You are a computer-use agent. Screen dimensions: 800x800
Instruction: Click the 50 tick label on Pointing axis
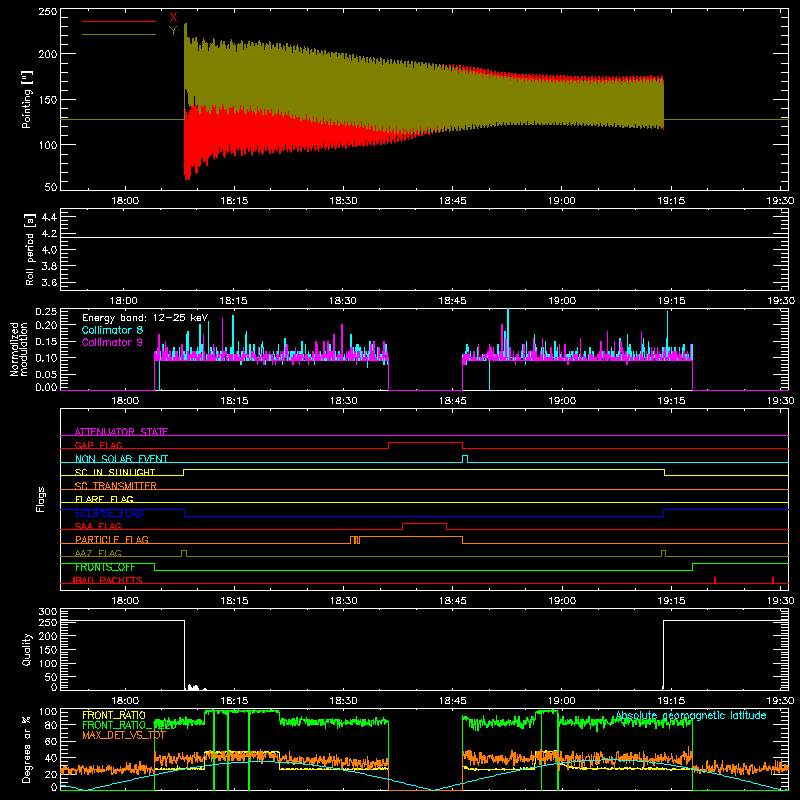51,187
